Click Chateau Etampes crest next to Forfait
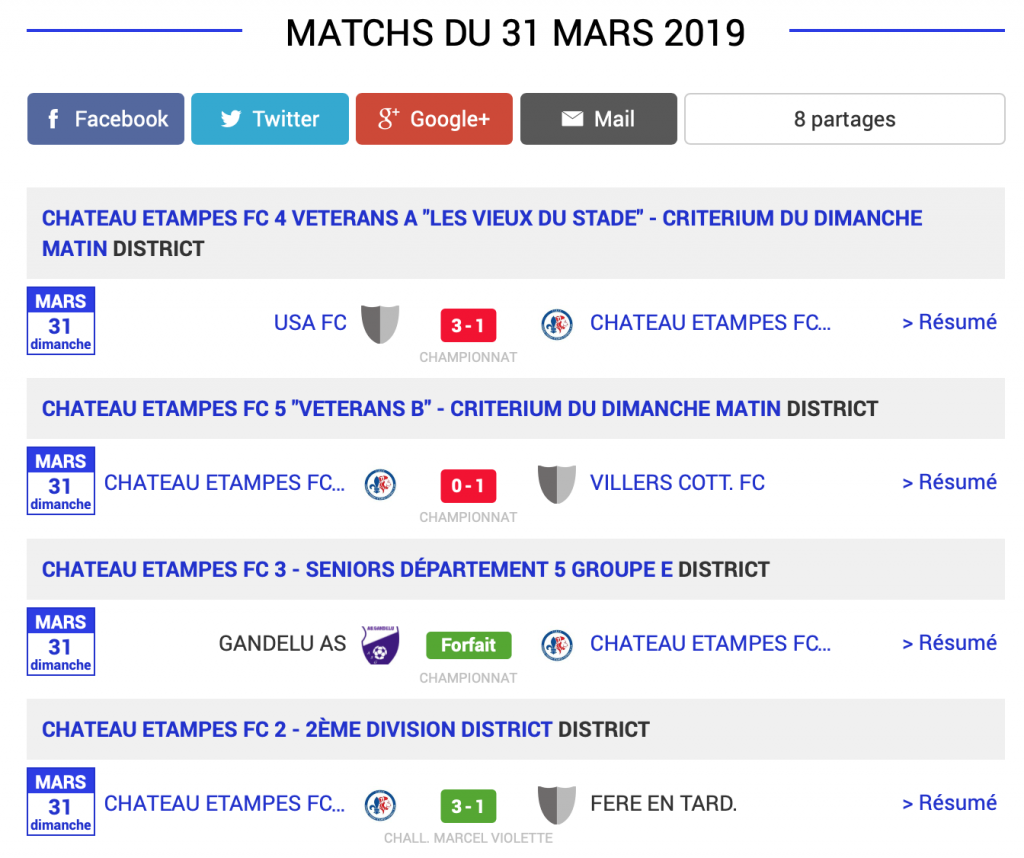 coord(556,645)
